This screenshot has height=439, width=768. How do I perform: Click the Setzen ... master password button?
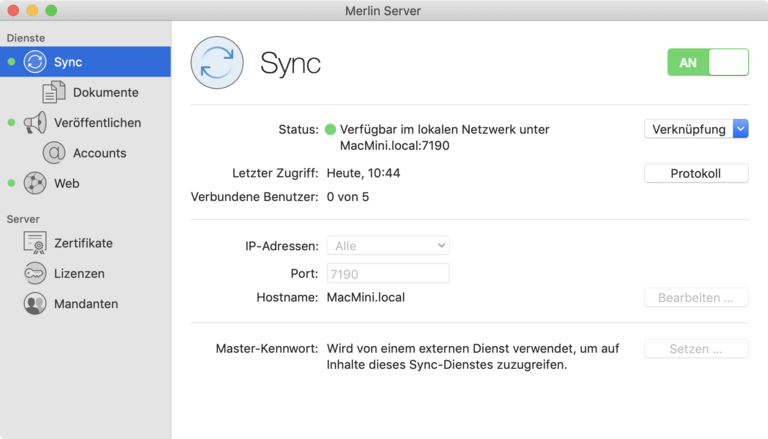pos(696,349)
